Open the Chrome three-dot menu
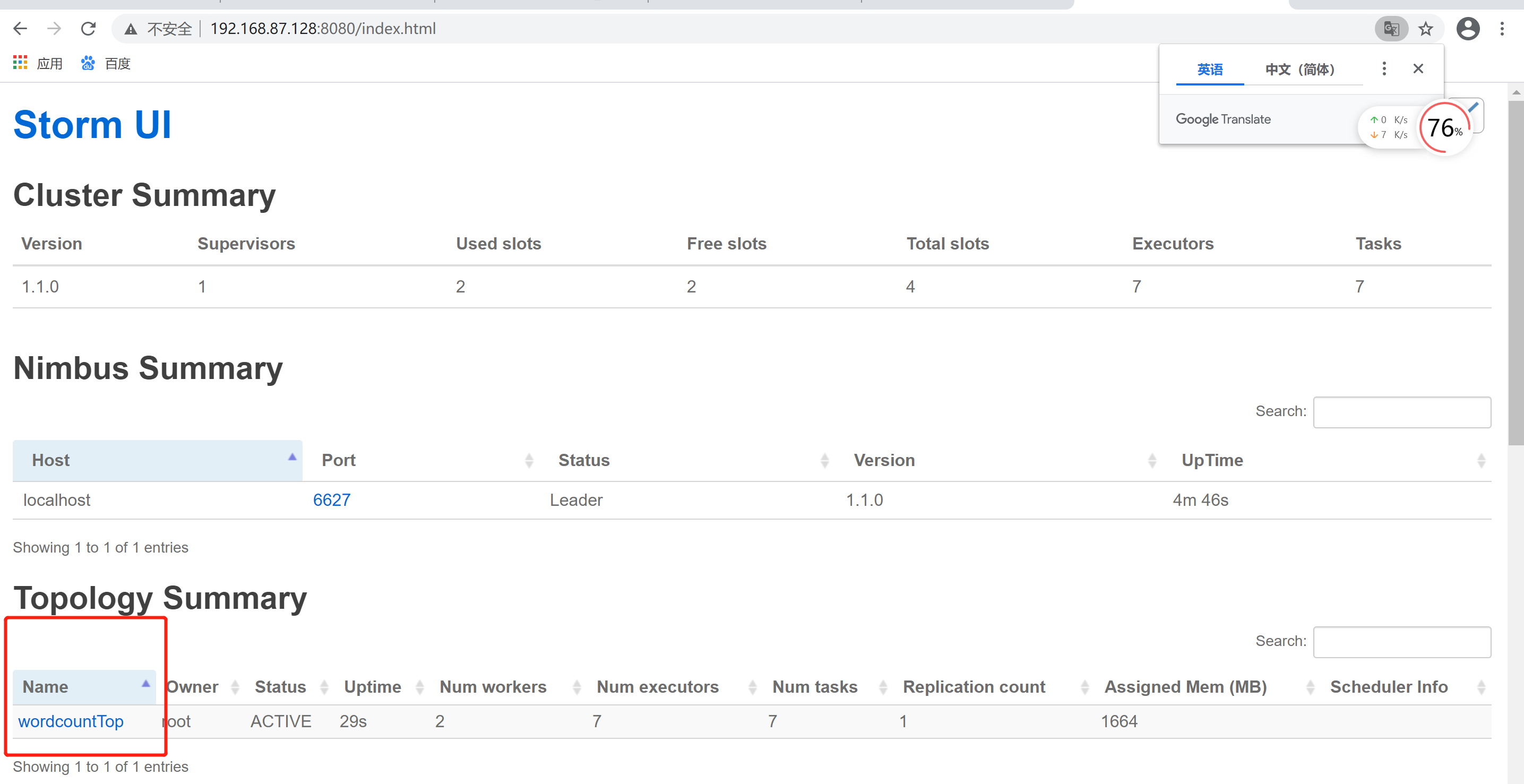The height and width of the screenshot is (784, 1524). [x=1502, y=29]
